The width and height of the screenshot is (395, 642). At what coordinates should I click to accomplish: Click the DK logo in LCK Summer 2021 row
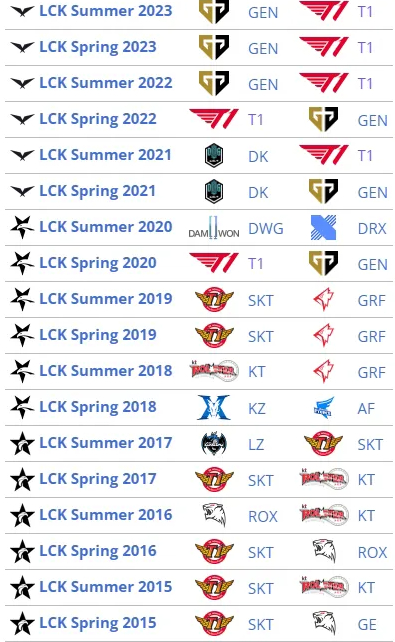(x=214, y=155)
